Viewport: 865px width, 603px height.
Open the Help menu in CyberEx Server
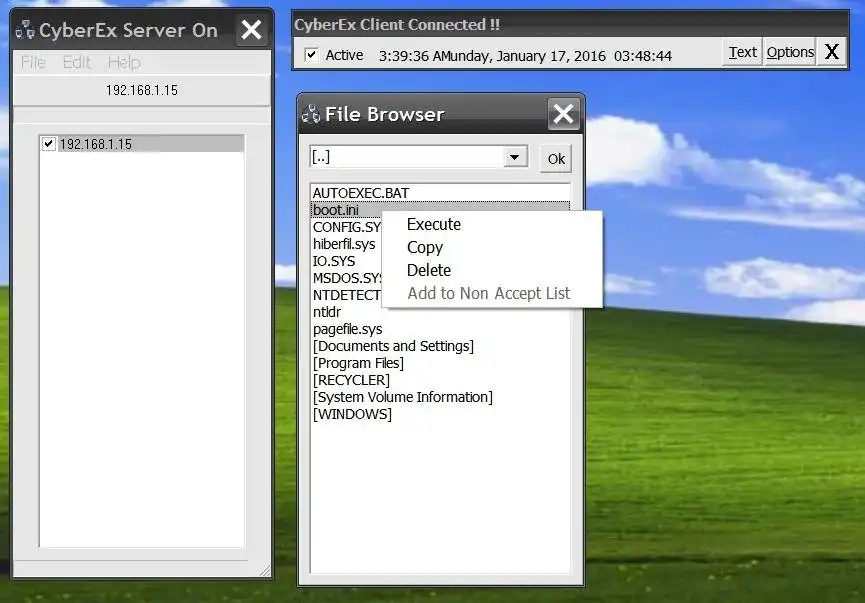(x=124, y=62)
